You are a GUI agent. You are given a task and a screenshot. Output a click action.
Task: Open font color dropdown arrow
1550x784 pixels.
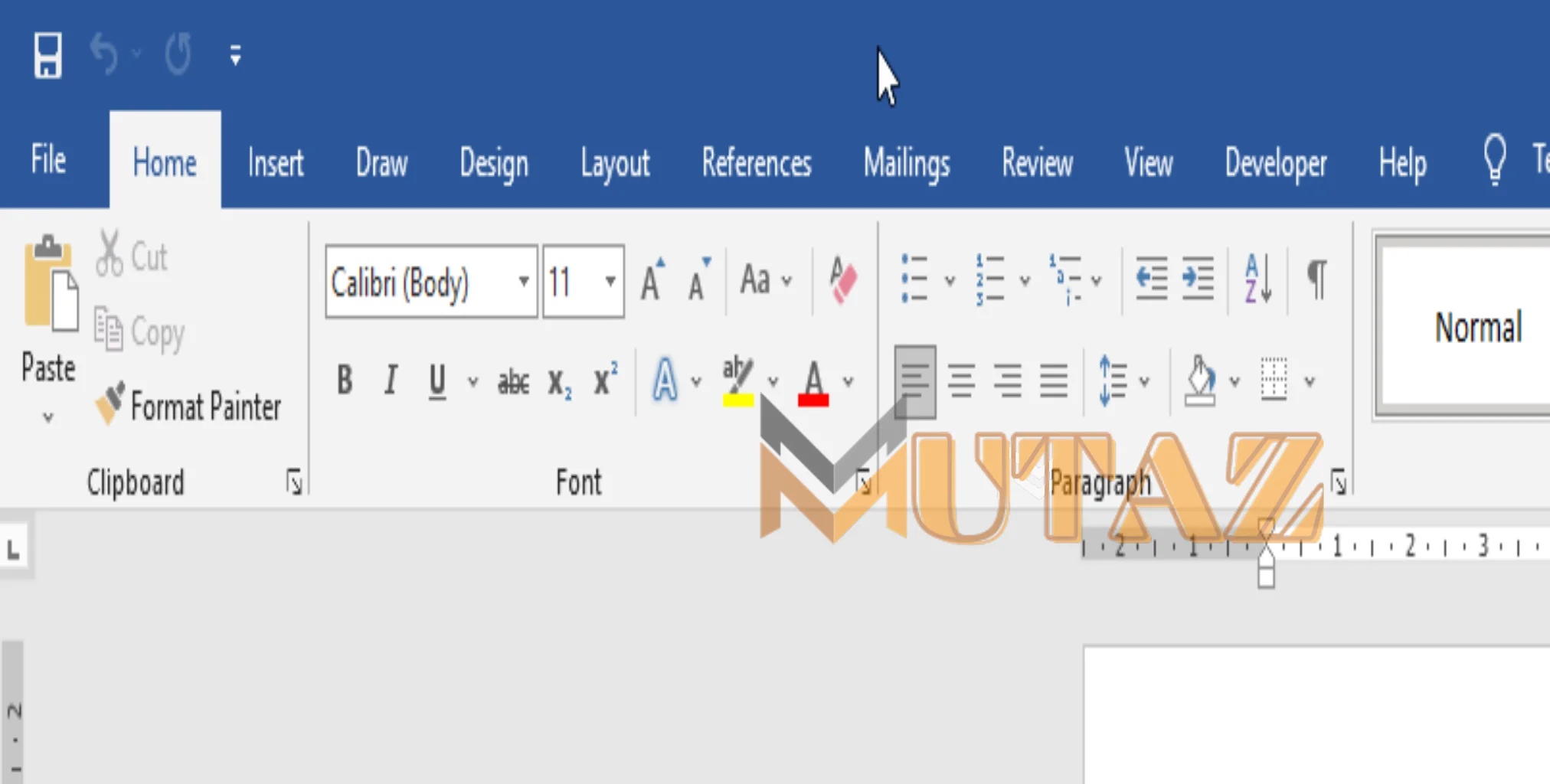coord(849,381)
